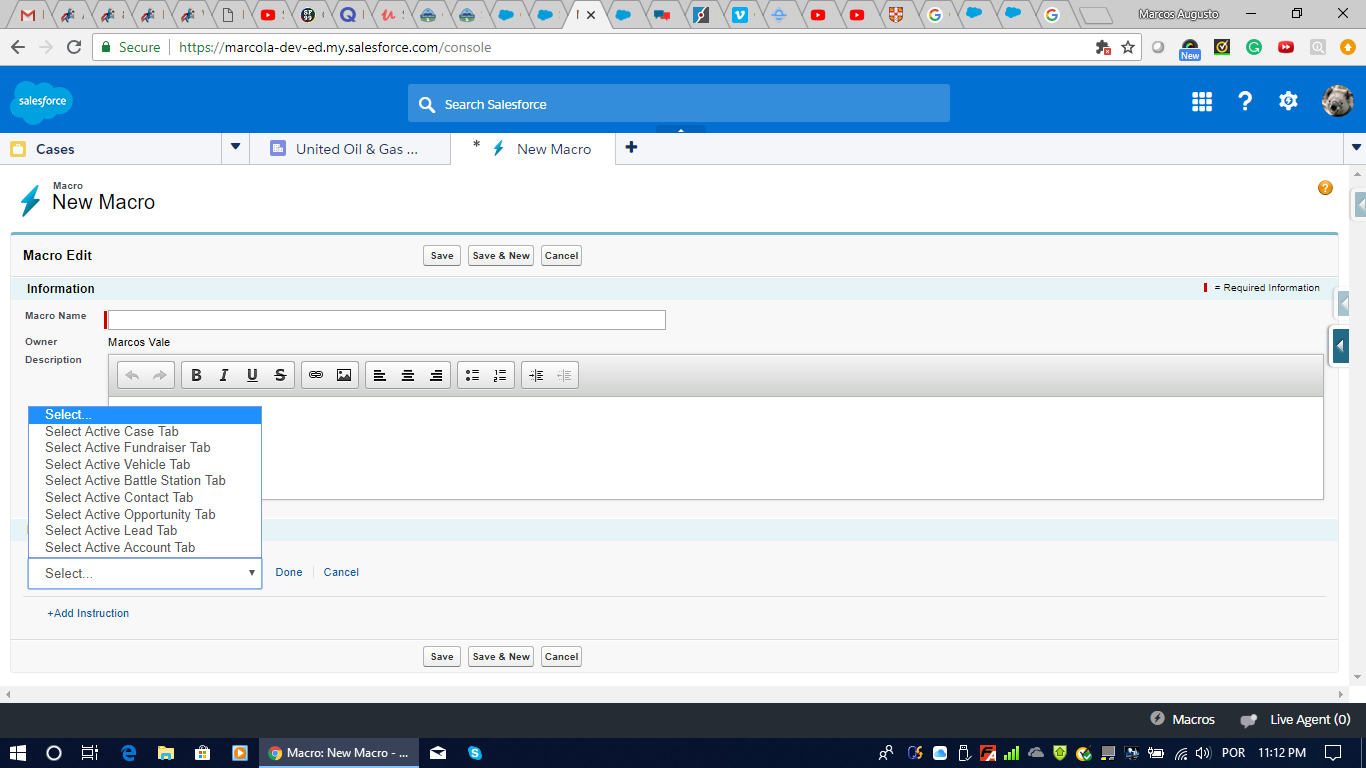Toggle italic formatting in the Description editor
The image size is (1366, 768).
tap(224, 375)
